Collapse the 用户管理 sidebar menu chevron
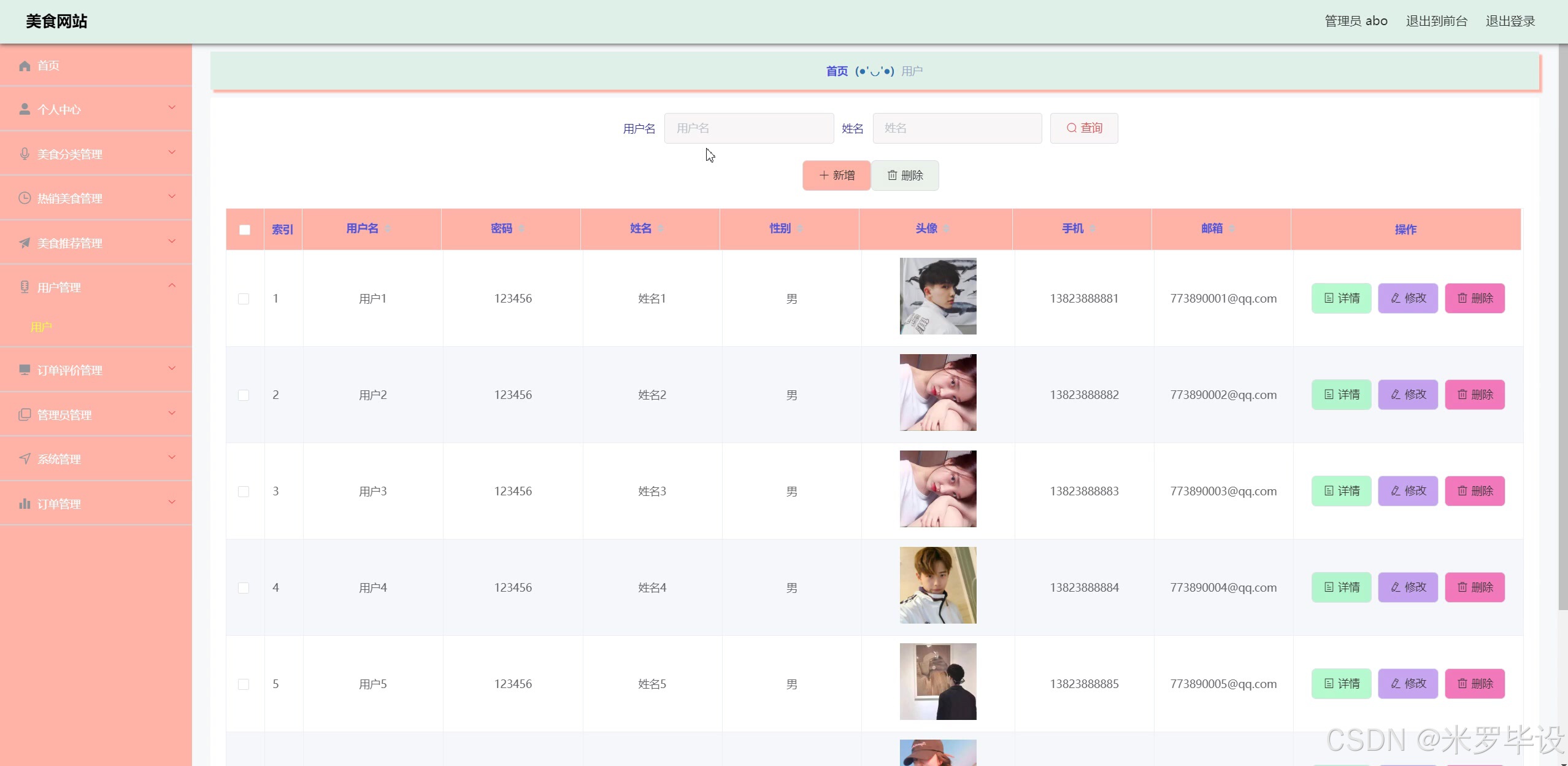Screen dimensions: 1568x766 pos(172,285)
